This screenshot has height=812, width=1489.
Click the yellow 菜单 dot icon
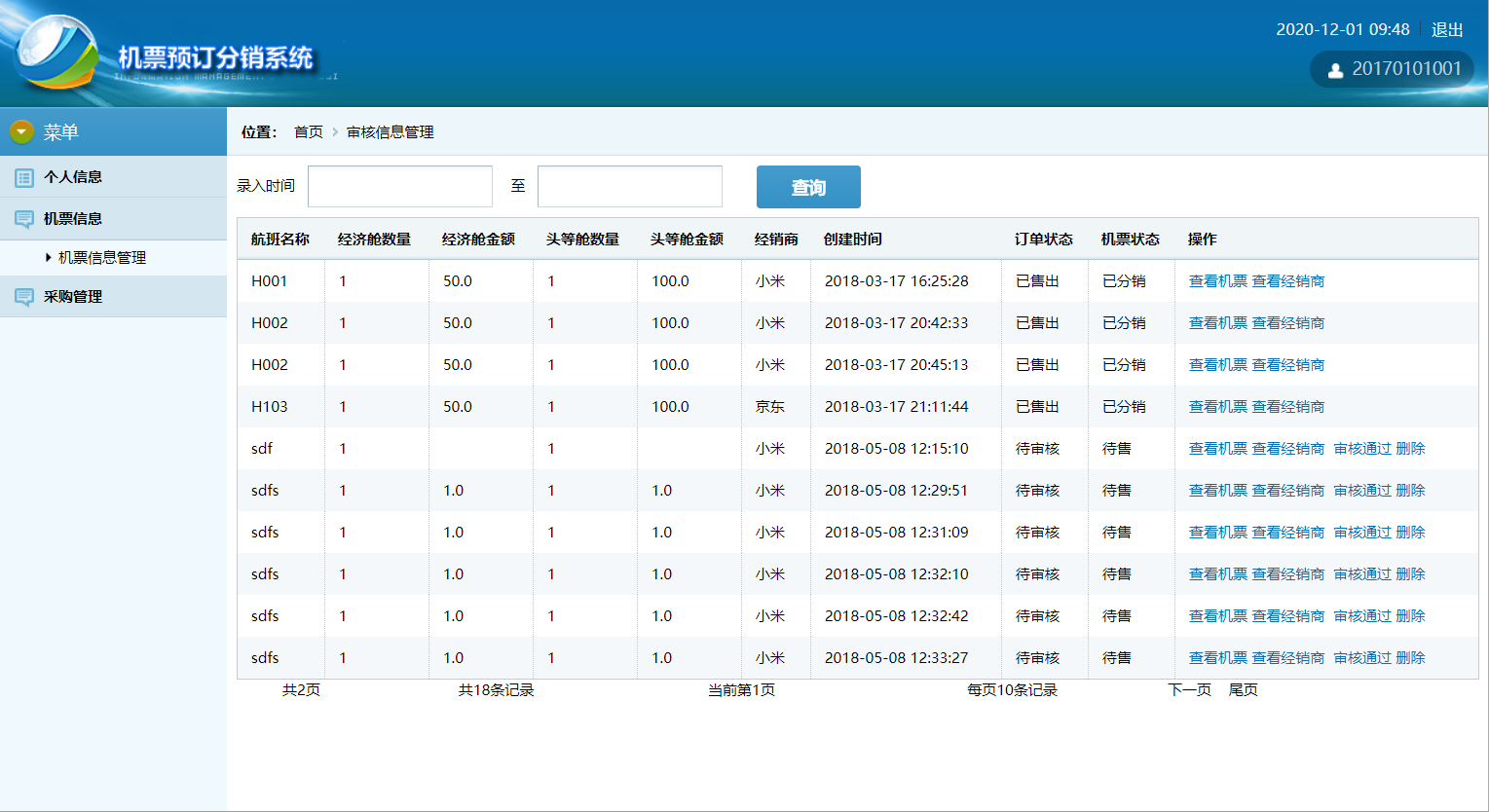pyautogui.click(x=19, y=130)
